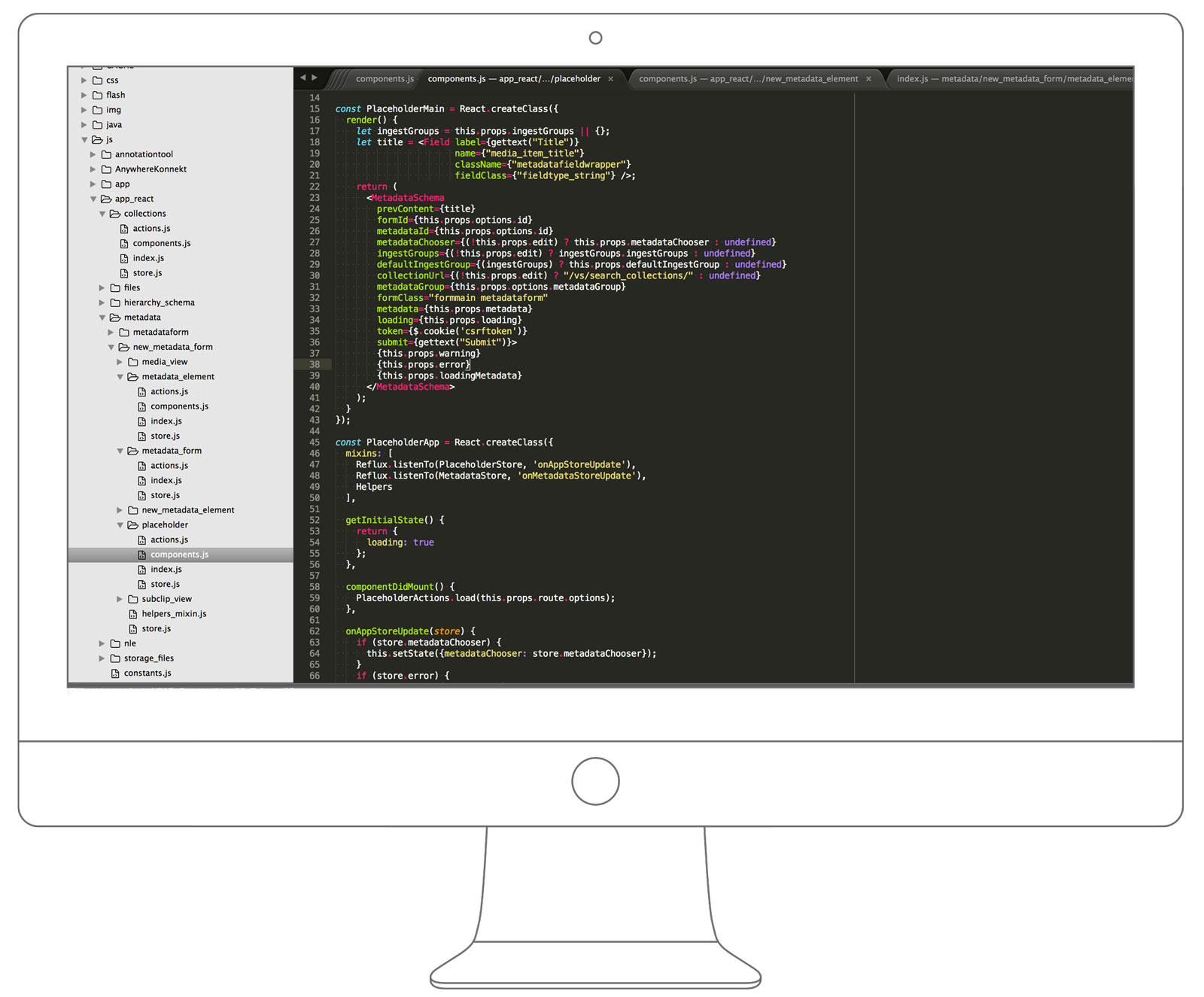Click the componentDidMount method name
The height and width of the screenshot is (997, 1204).
point(390,587)
